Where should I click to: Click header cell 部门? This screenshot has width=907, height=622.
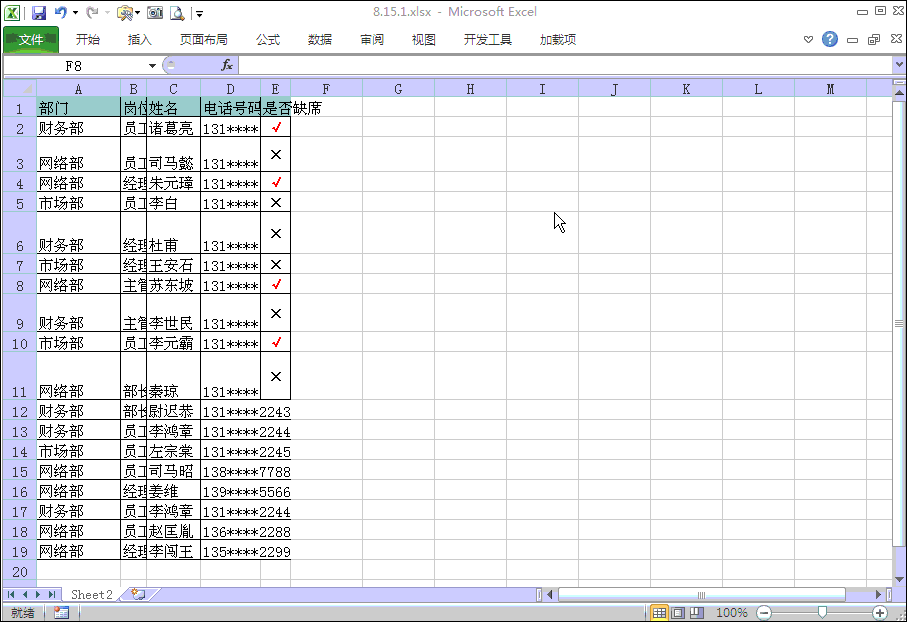tap(79, 108)
